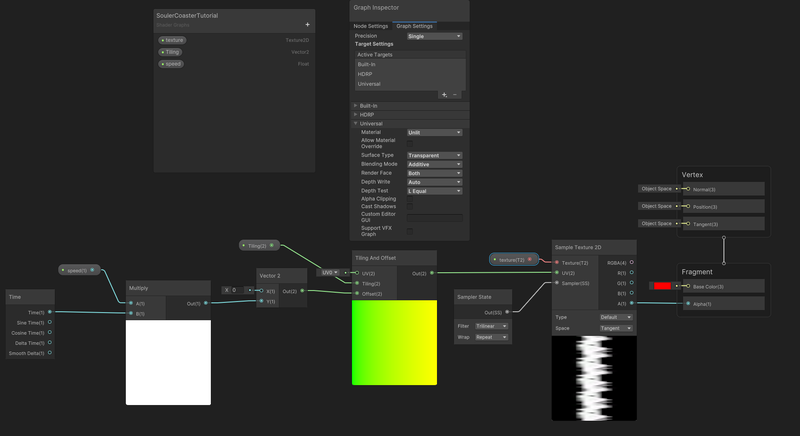Click the Alpha(1) input port in Fragment

[688, 304]
